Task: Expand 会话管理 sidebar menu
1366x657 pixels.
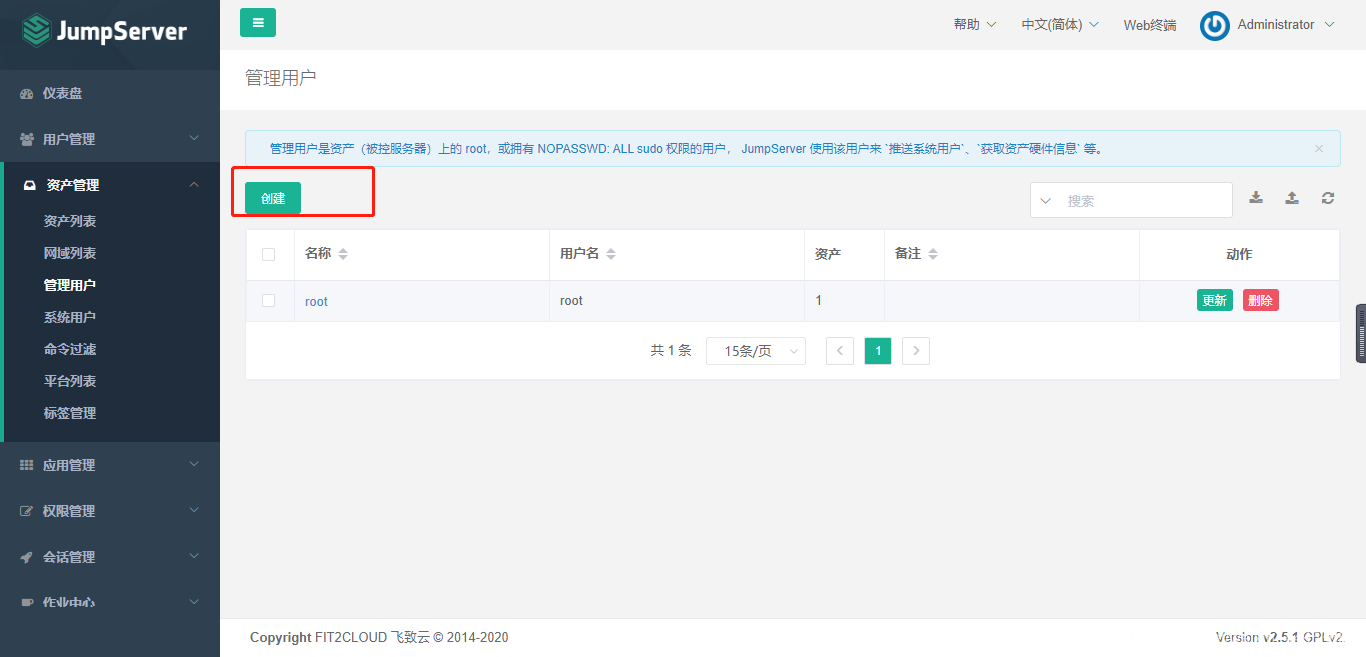Action: 110,557
